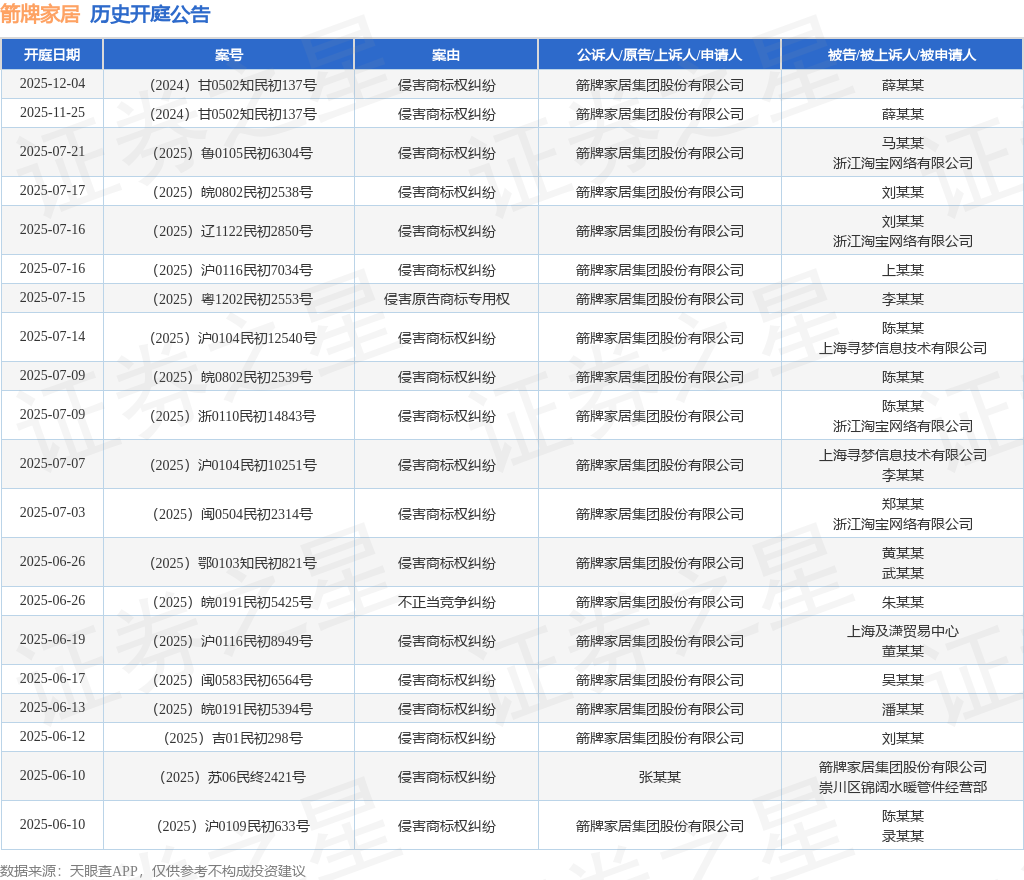Click defendant 马某某

[x=903, y=143]
